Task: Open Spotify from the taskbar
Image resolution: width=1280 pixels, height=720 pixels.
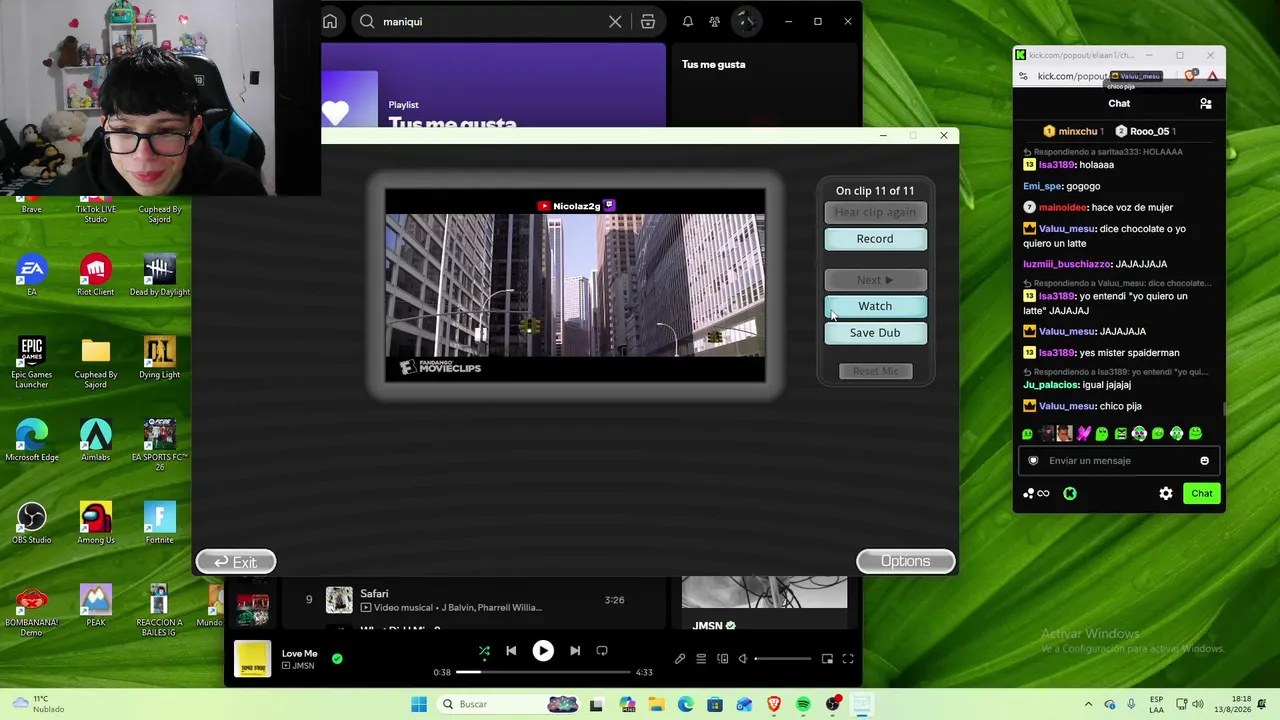Action: pos(803,704)
